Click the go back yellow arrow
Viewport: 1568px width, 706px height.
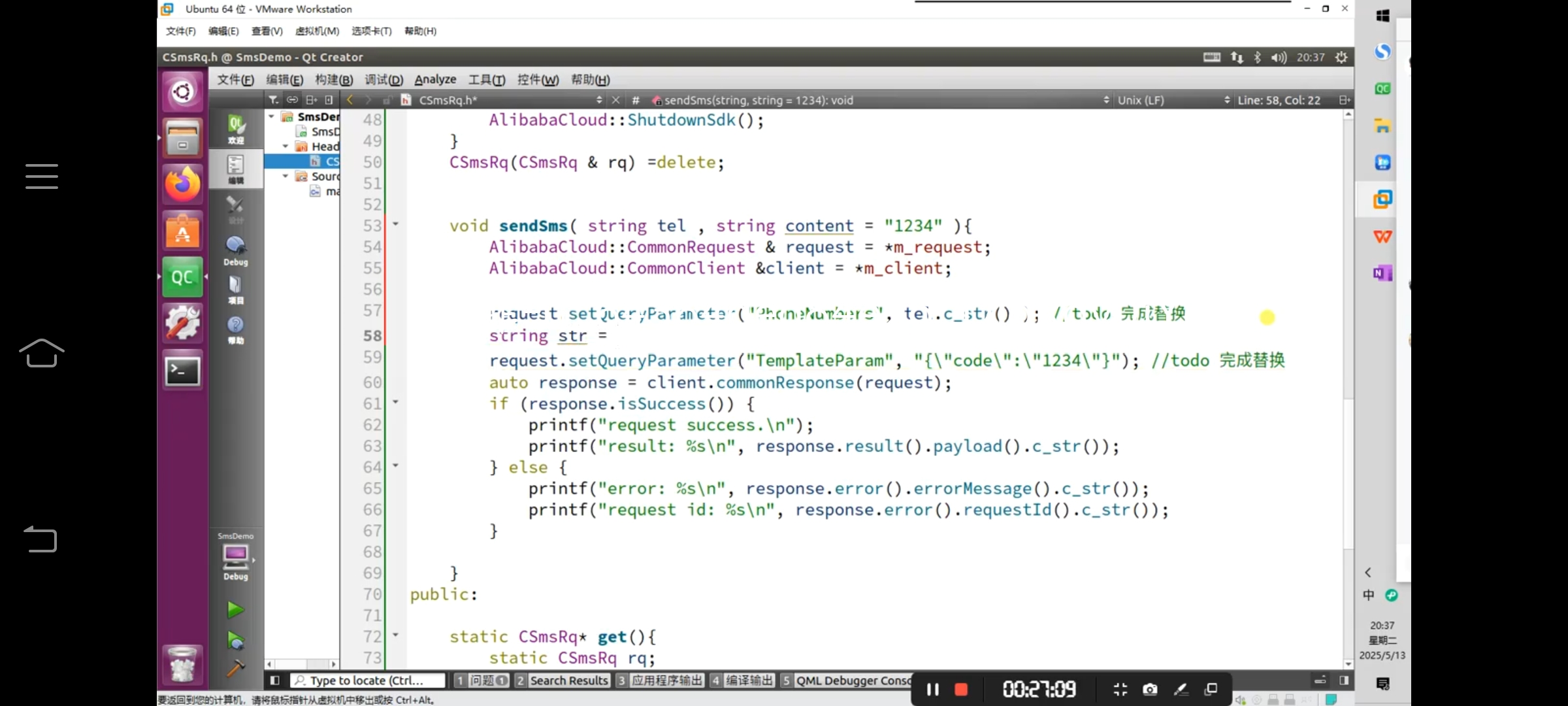(x=350, y=100)
